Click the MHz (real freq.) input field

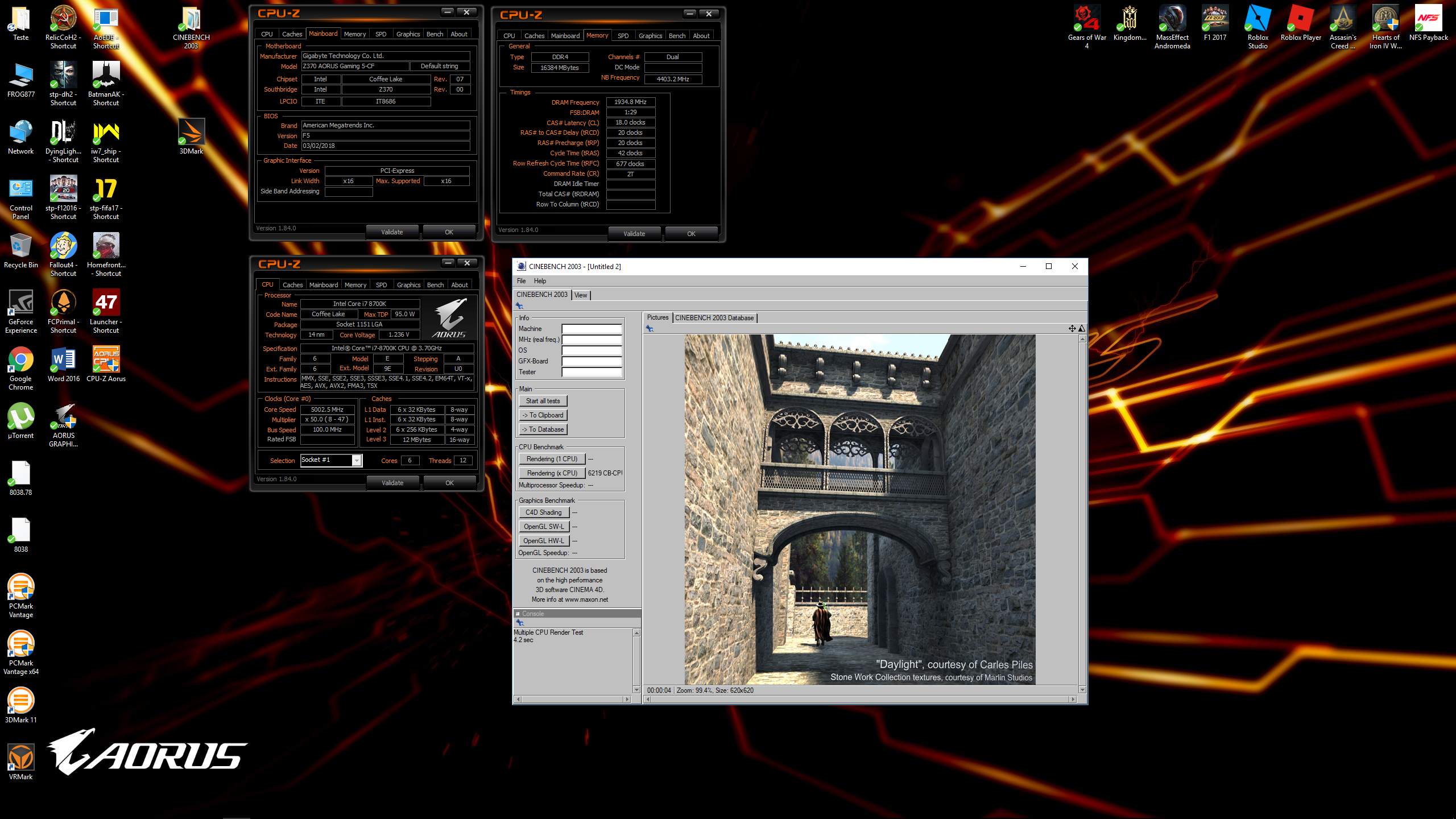[x=591, y=340]
